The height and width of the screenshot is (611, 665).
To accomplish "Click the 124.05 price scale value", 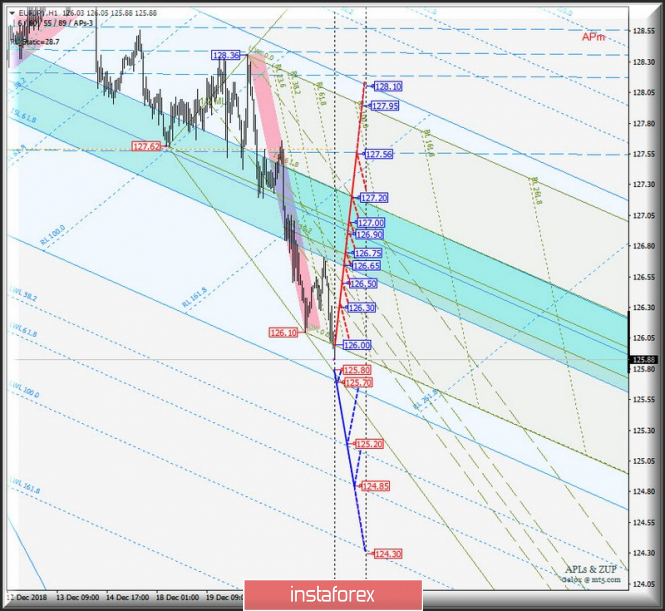I will (643, 584).
